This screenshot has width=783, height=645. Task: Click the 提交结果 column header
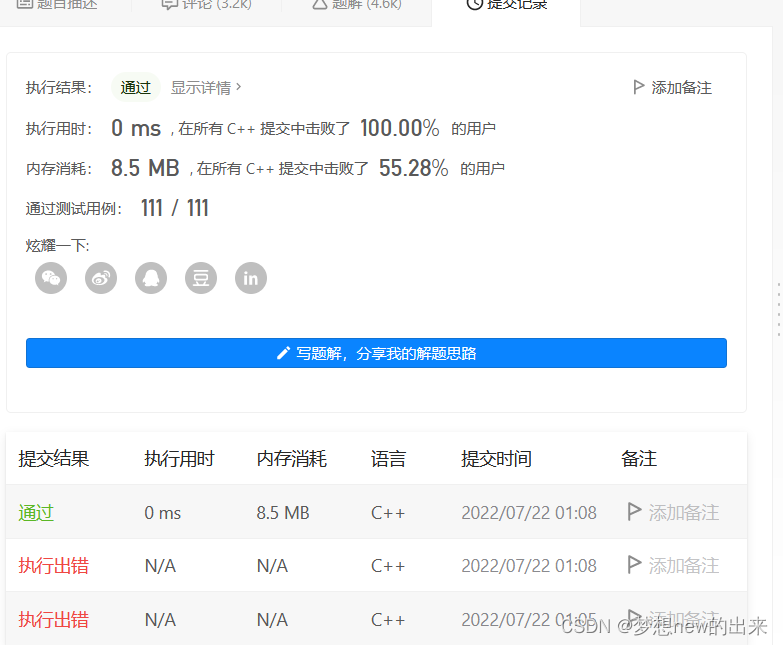point(53,459)
